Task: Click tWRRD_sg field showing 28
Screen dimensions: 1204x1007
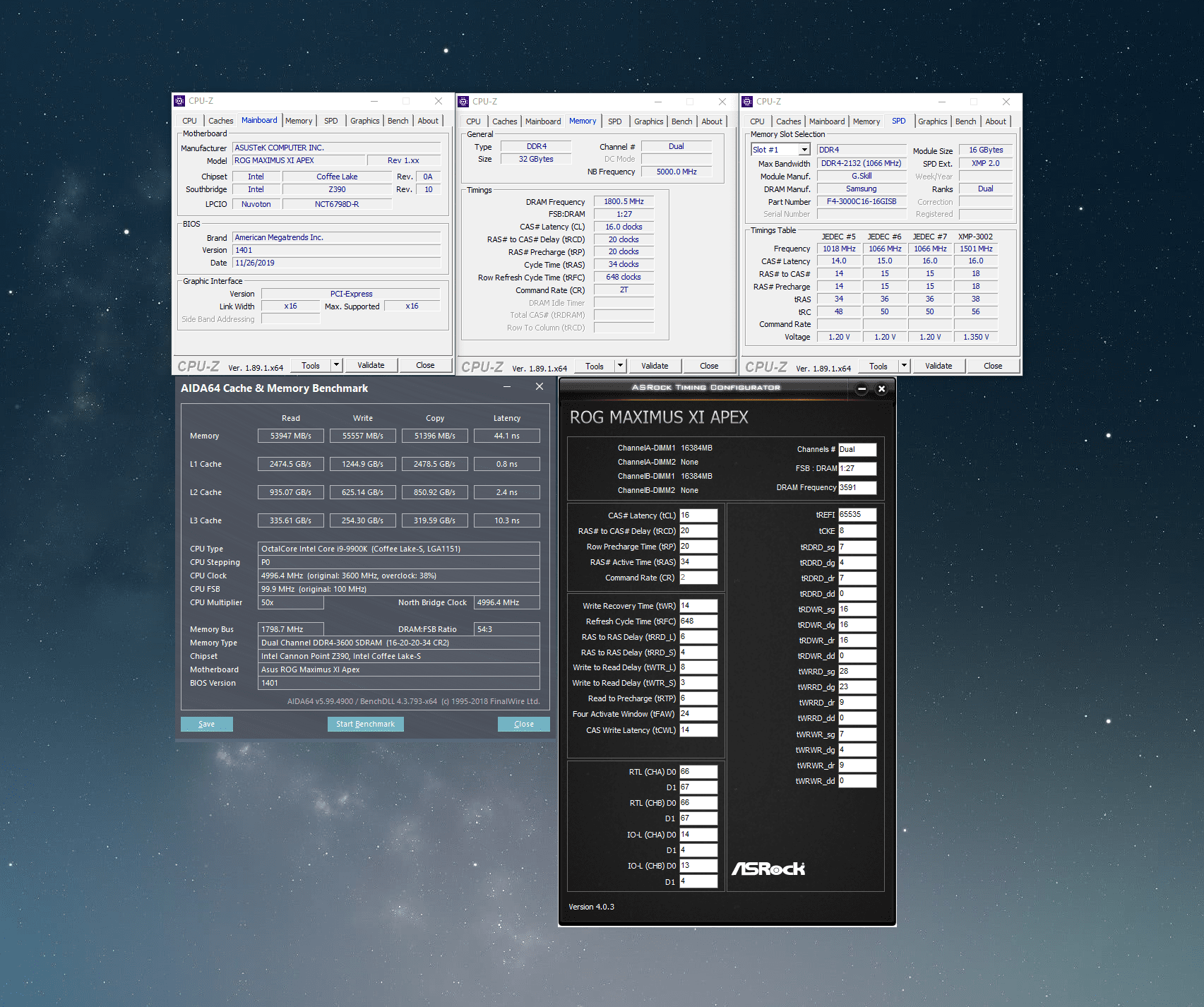Action: tap(857, 672)
